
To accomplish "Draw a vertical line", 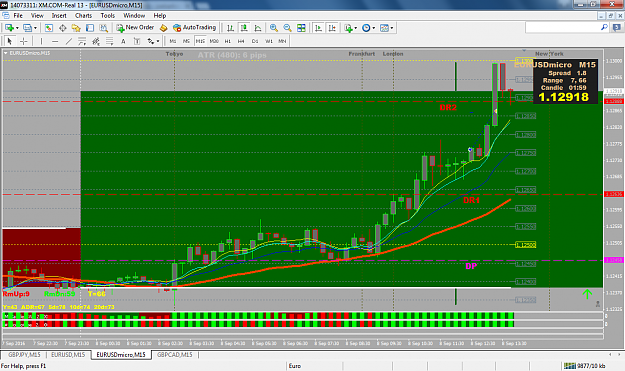I will pos(41,41).
